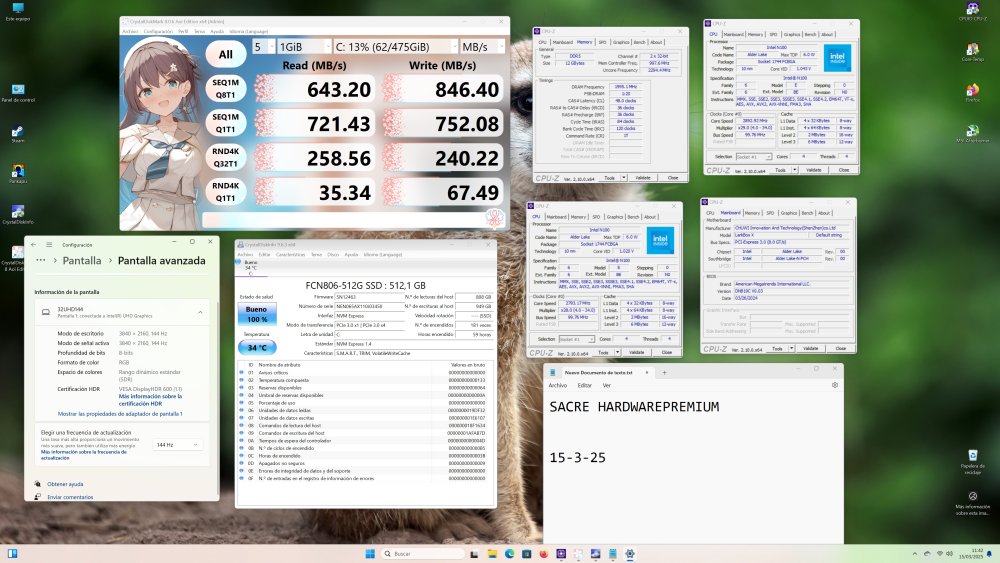Viewport: 1000px width, 563px height.
Task: Open drive dropdown C: 13% (62/475GiB)
Action: [395, 47]
